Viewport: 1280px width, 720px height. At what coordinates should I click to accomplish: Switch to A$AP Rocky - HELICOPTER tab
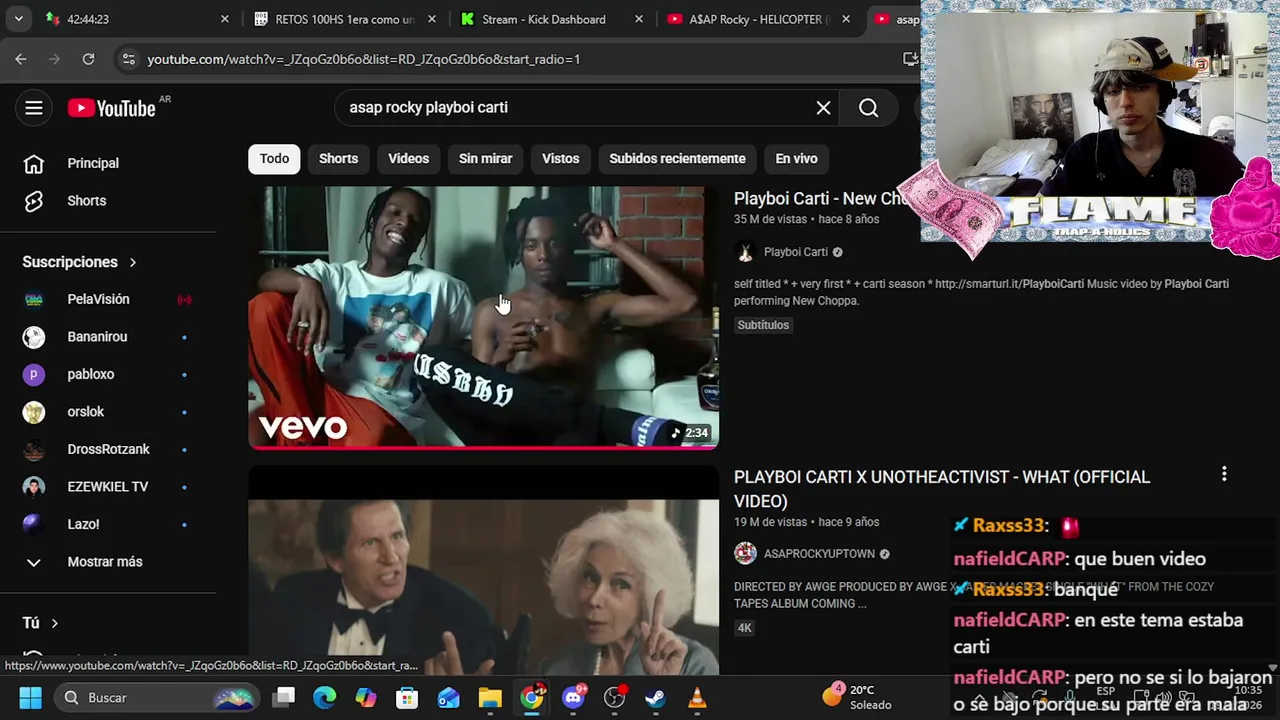tap(758, 19)
